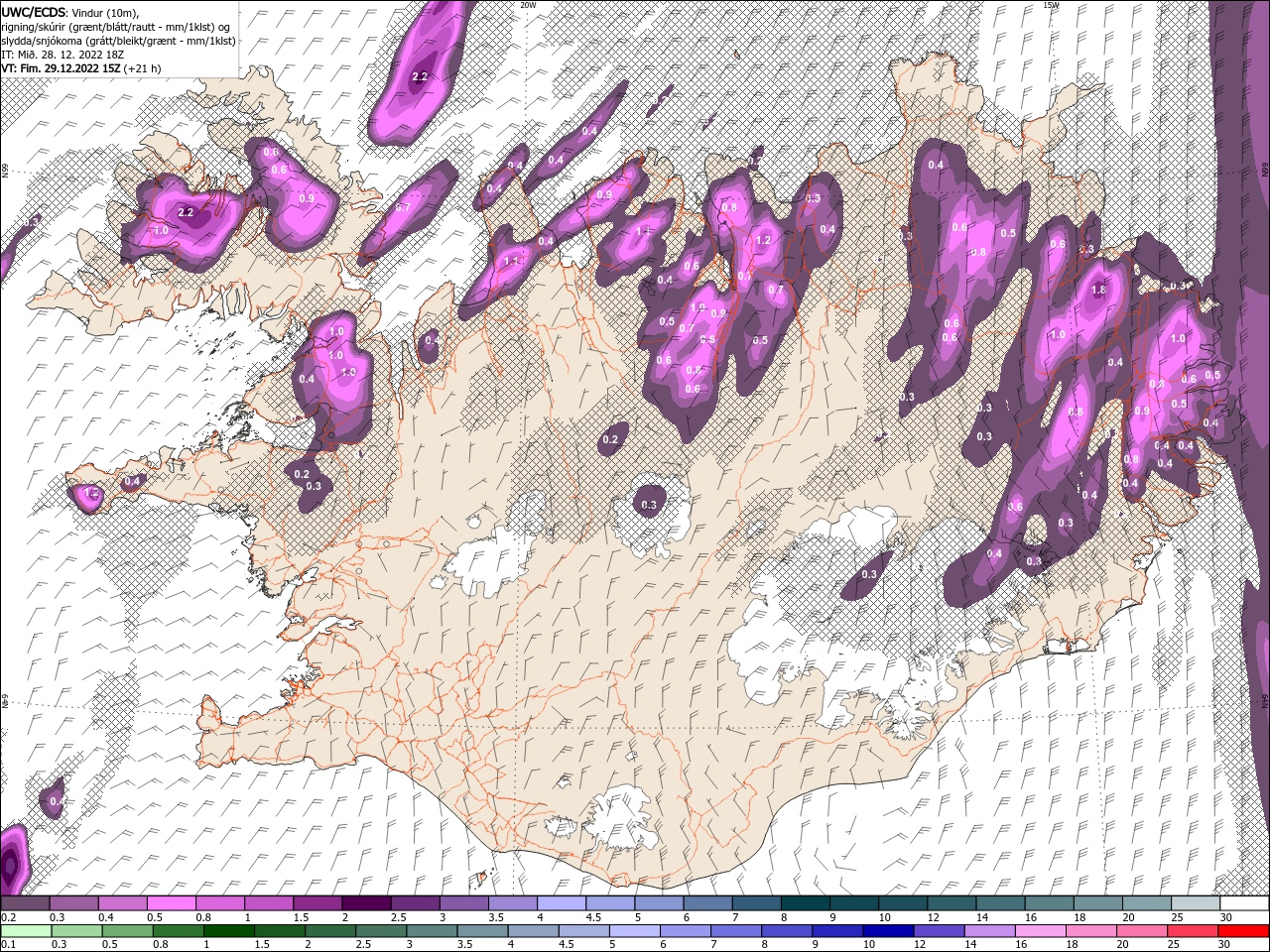
Task: Select the bright red rain swatch after 30
Action: coord(1243,931)
